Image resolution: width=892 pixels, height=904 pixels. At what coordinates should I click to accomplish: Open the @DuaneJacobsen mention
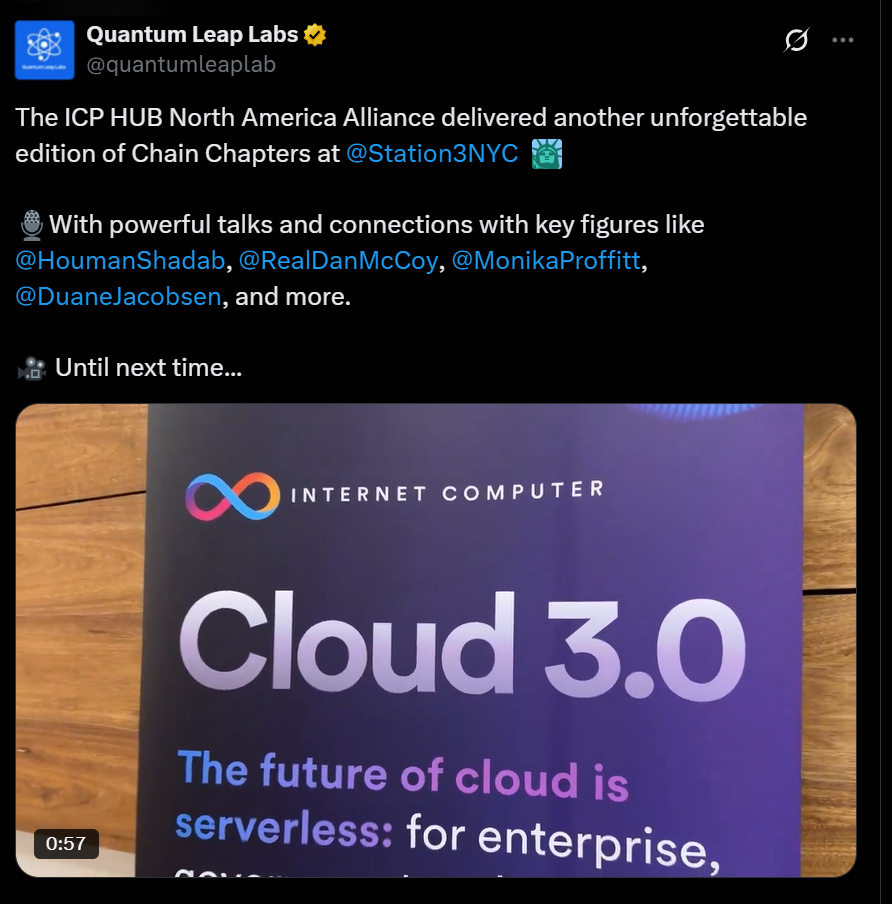pyautogui.click(x=118, y=296)
